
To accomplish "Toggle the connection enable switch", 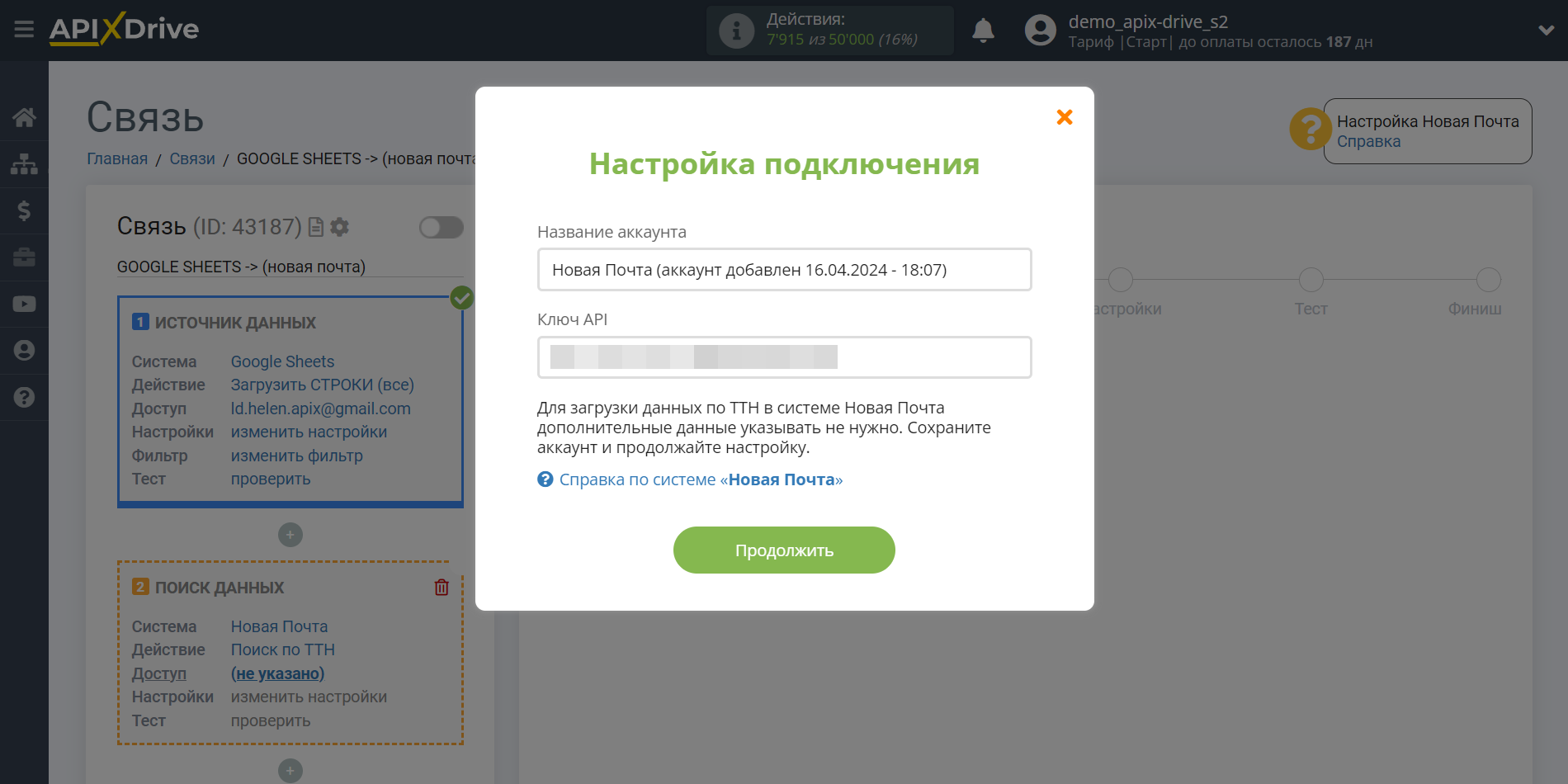I will tap(442, 227).
